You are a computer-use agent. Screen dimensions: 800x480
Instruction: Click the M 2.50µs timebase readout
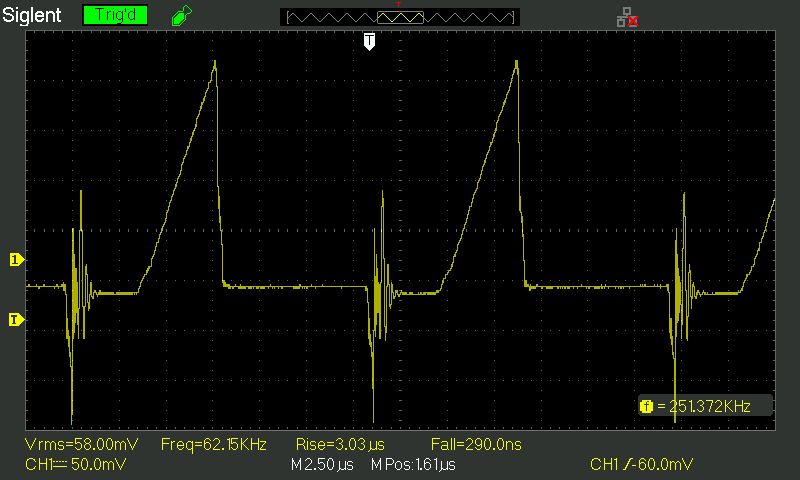(322, 464)
